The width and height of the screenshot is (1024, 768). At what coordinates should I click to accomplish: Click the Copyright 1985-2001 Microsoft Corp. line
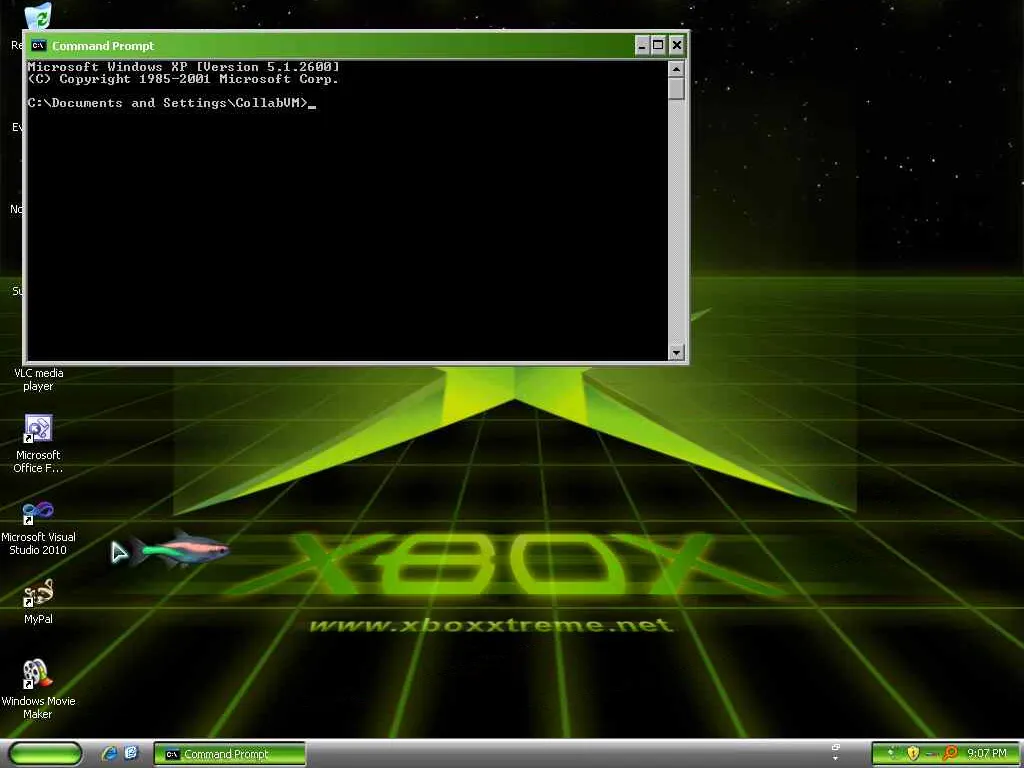point(183,79)
